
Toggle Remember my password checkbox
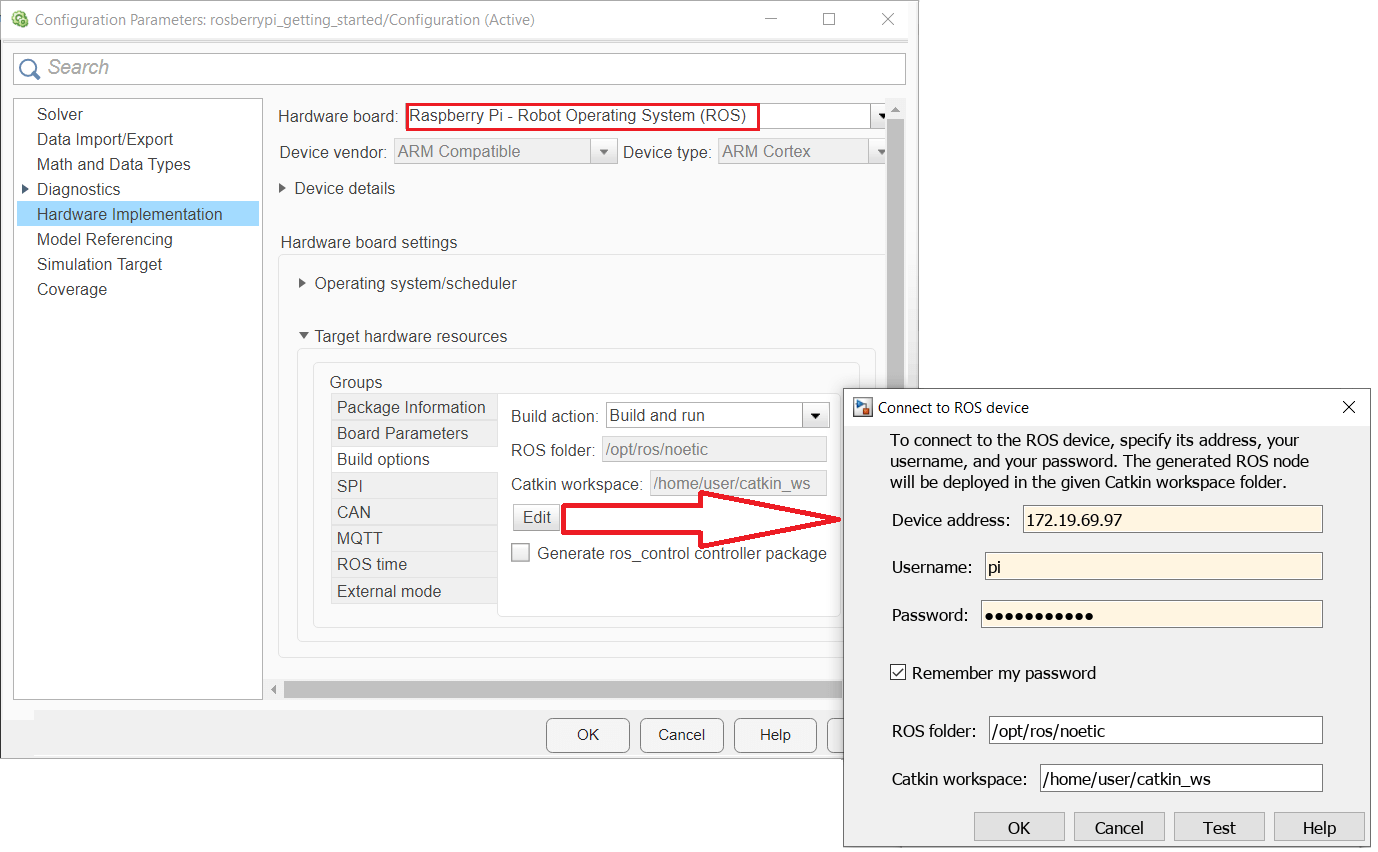pos(898,673)
